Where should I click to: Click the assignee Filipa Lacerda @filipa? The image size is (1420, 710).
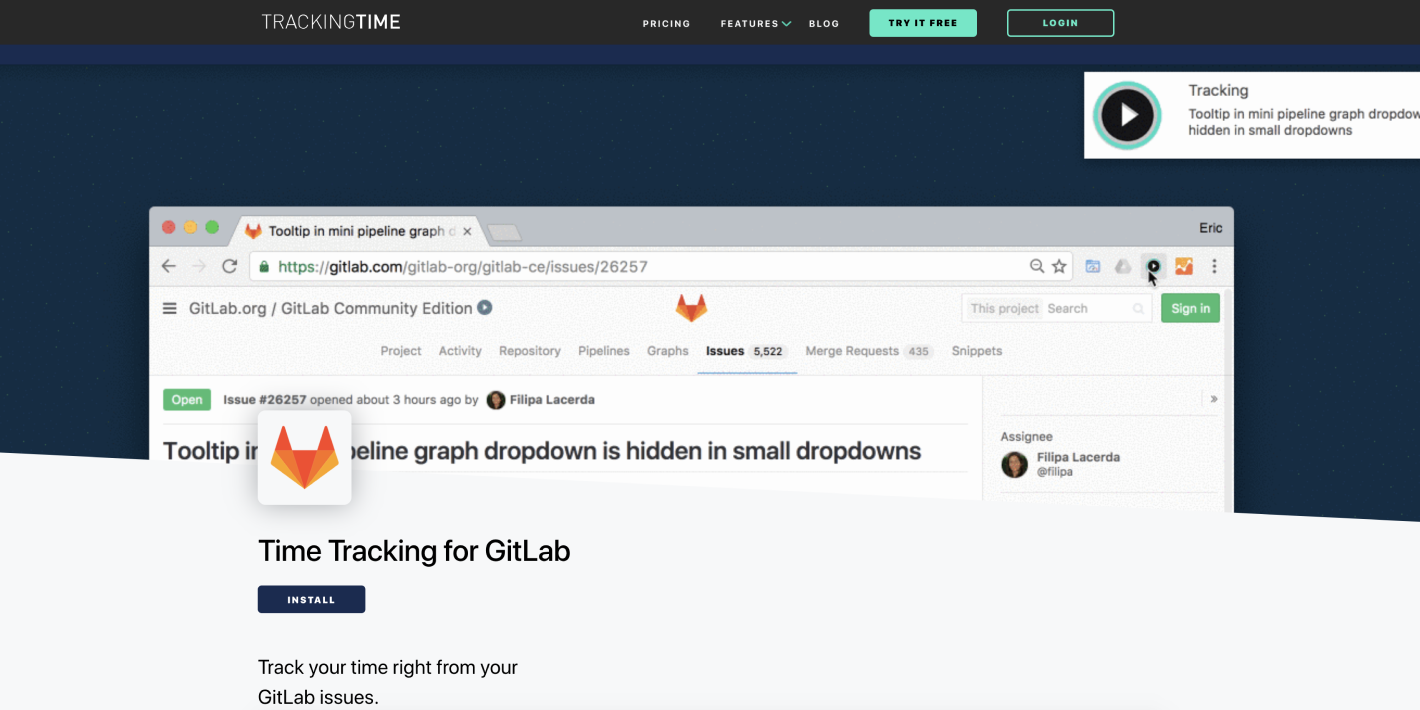pyautogui.click(x=1060, y=464)
